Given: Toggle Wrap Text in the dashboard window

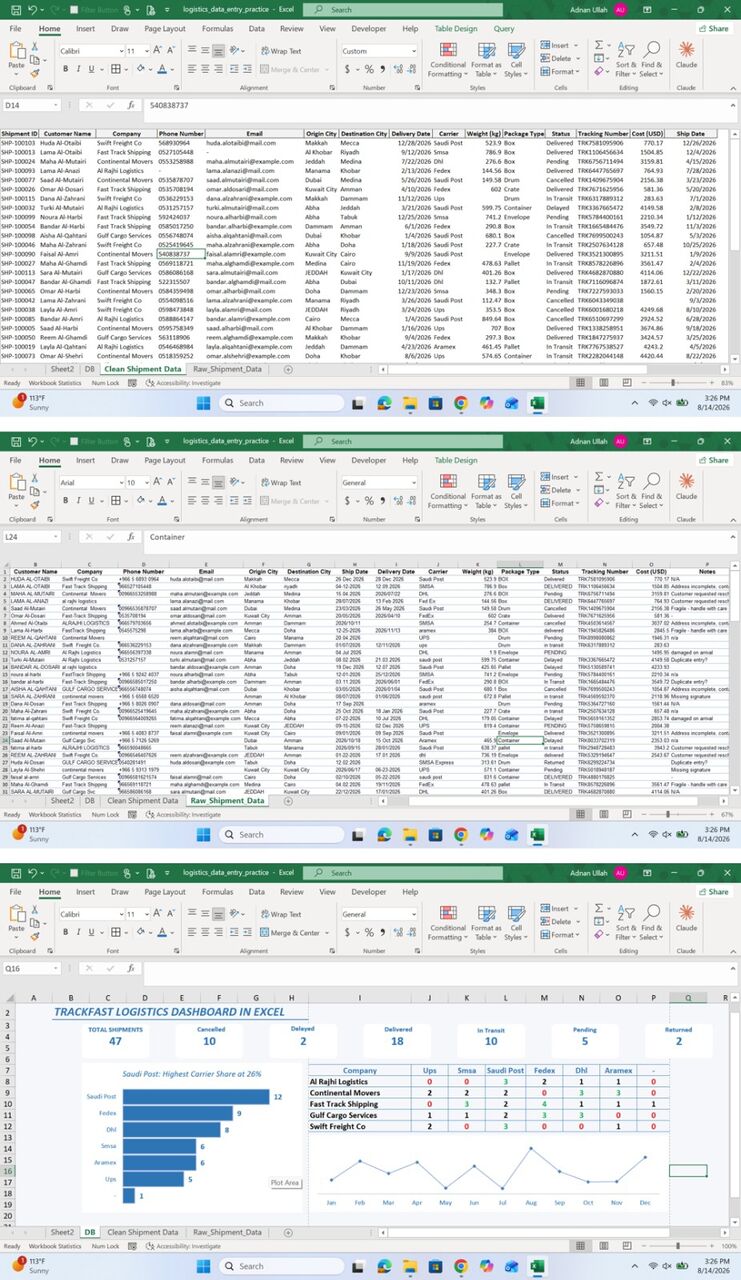Looking at the screenshot, I should click(x=280, y=913).
